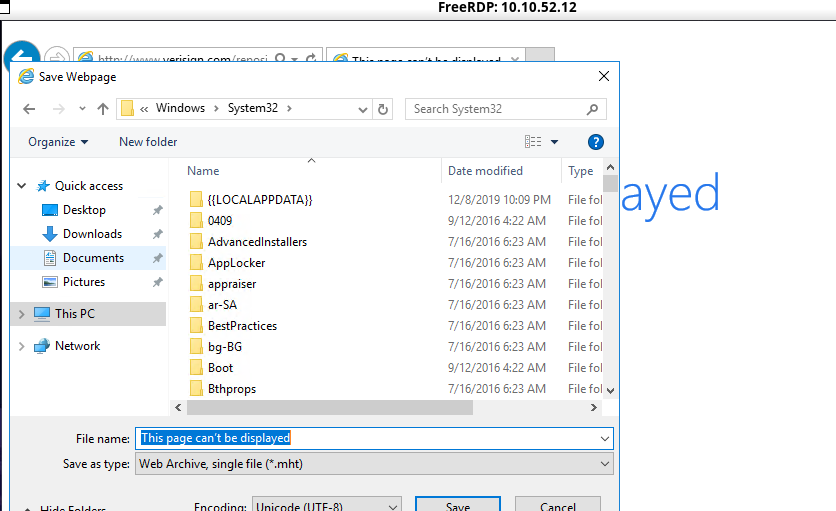Select Network in the navigation pane
This screenshot has width=836, height=511.
point(77,346)
